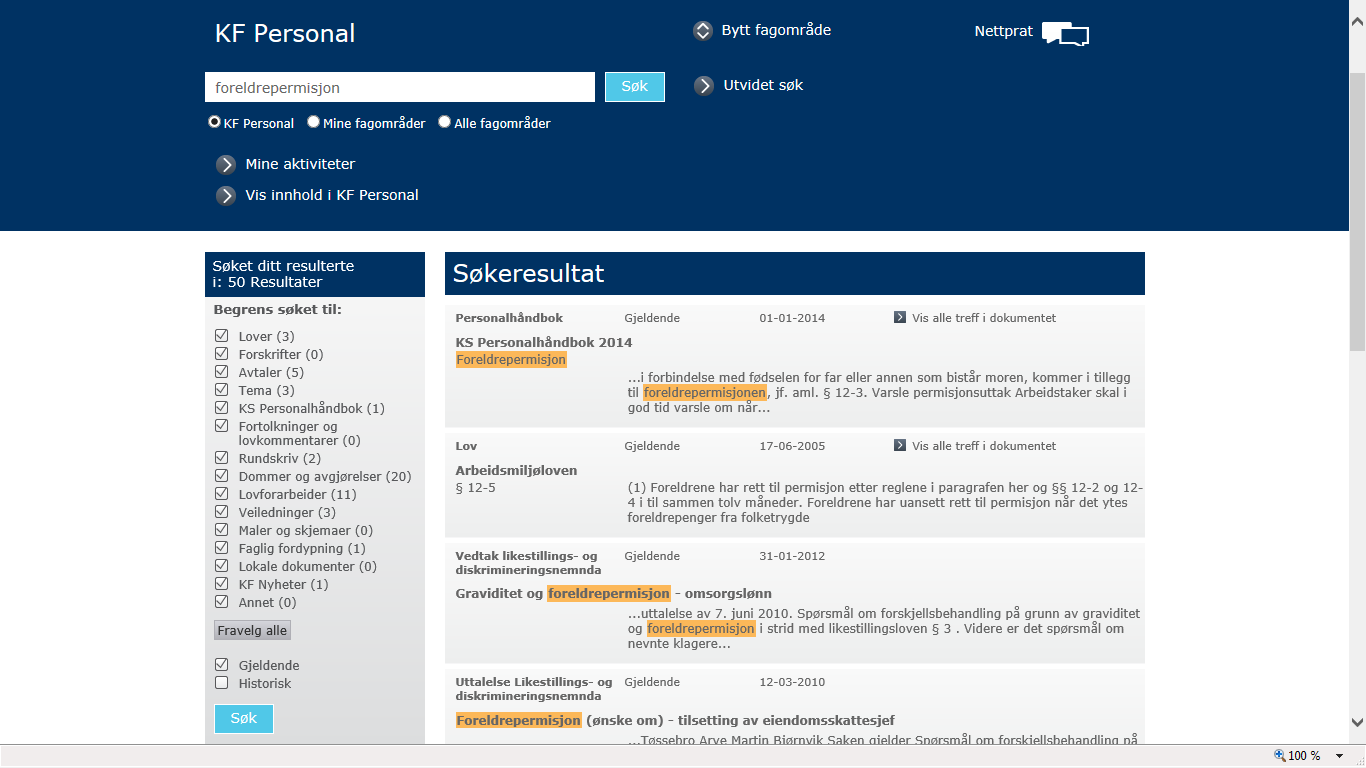Click Vis alle treff i dokumentet for Personalhåndbok
Image resolution: width=1366 pixels, height=768 pixels.
coord(984,318)
